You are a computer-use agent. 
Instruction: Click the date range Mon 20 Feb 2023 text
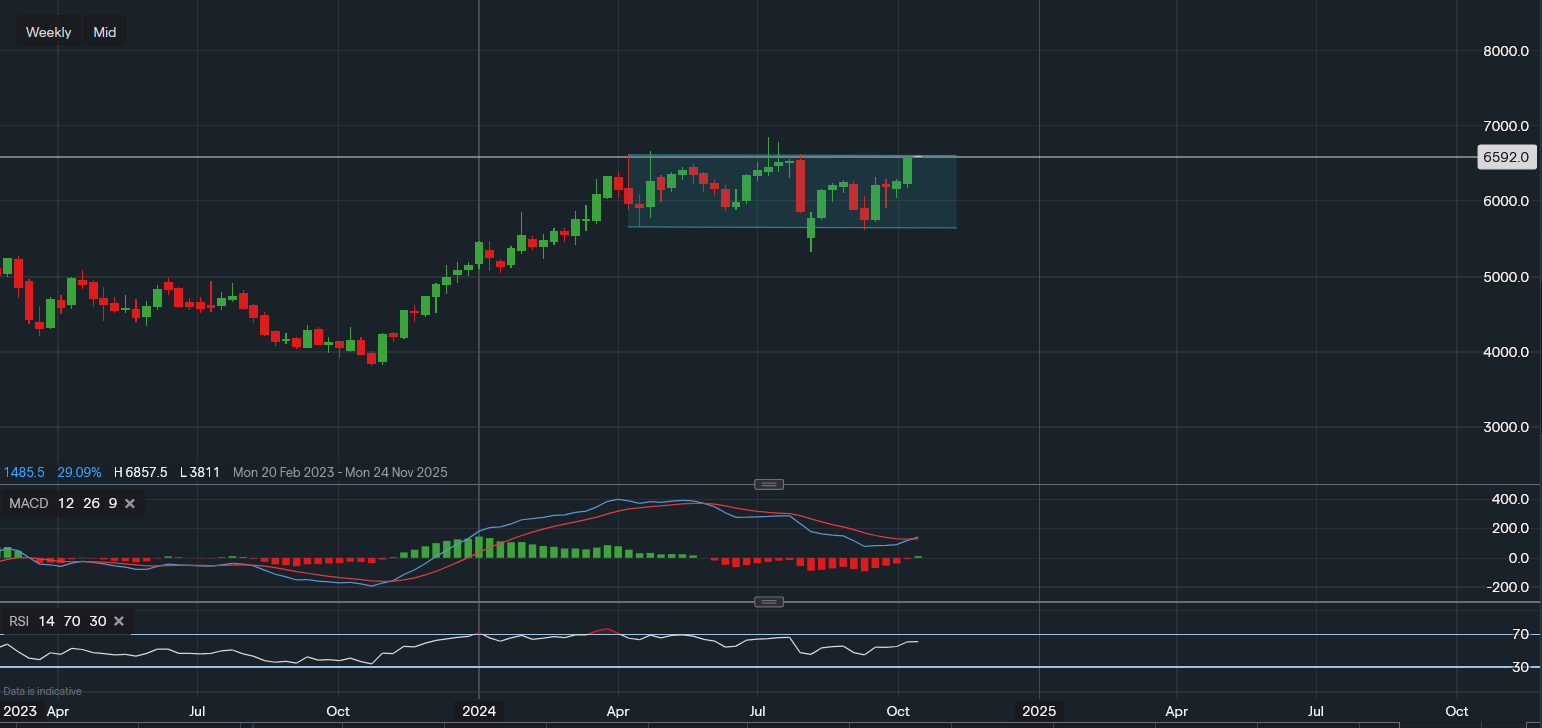(286, 472)
